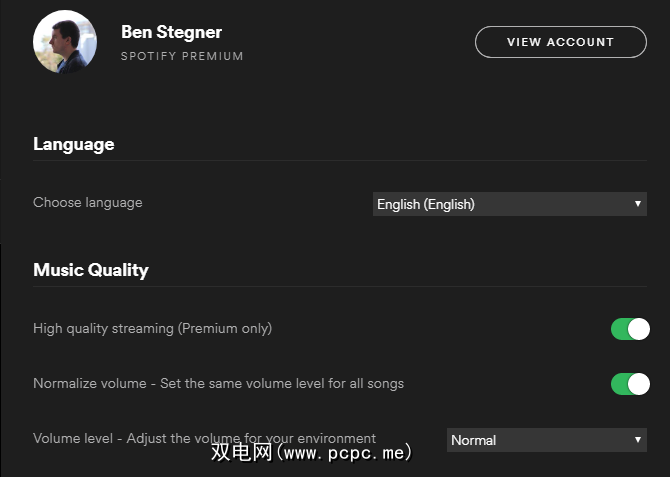Click the Spotify Premium subscription label

(182, 56)
